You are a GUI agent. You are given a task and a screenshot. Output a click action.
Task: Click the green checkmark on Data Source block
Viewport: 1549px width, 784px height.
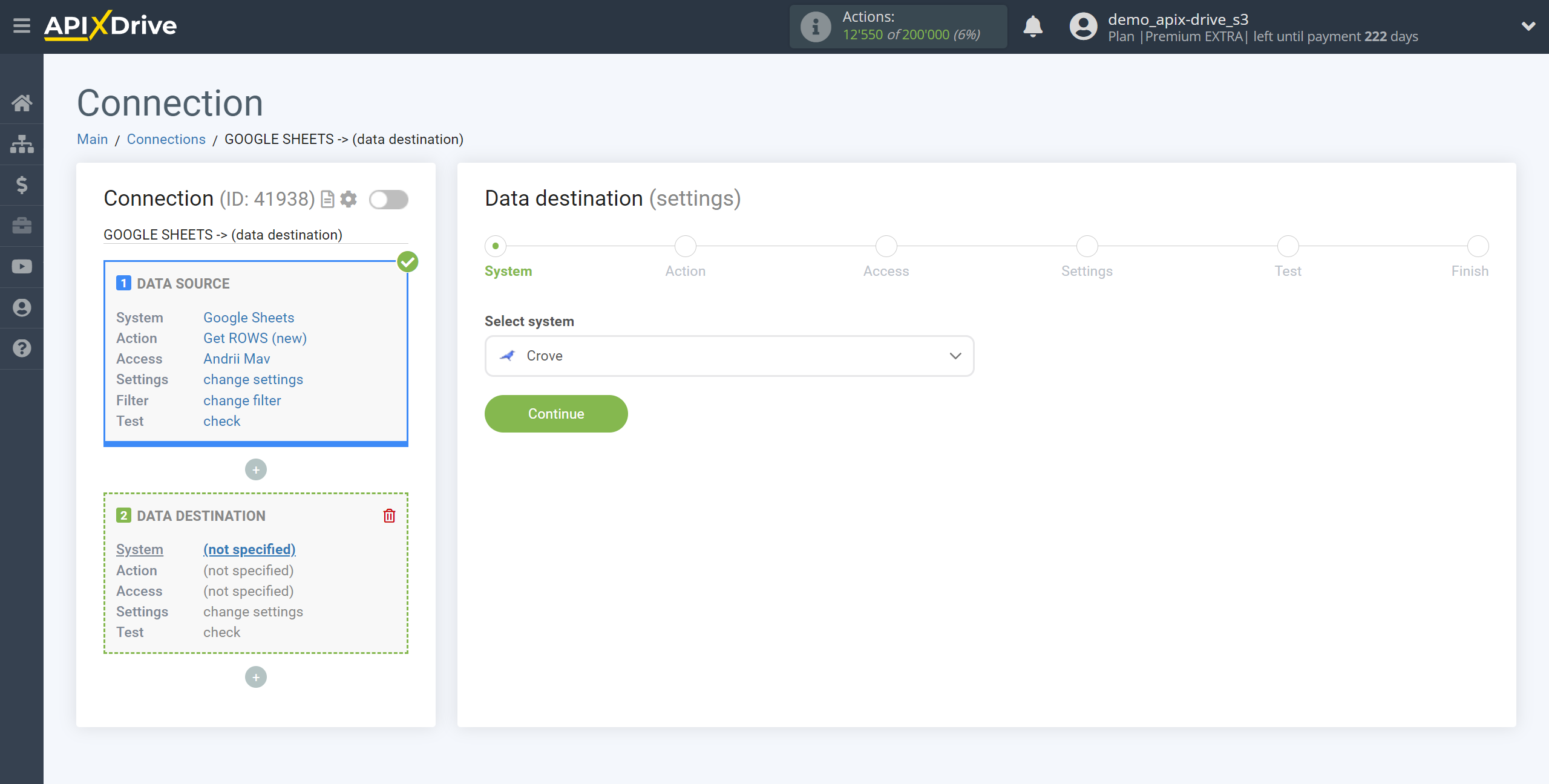(407, 261)
